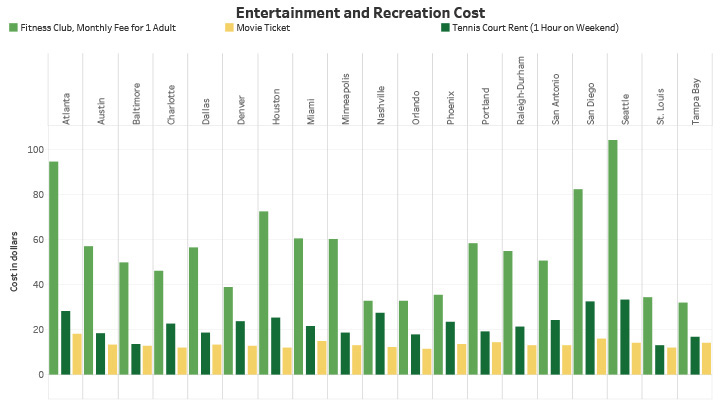The width and height of the screenshot is (720, 404).
Task: Click the 20 y-axis tick label
Action: [x=38, y=330]
